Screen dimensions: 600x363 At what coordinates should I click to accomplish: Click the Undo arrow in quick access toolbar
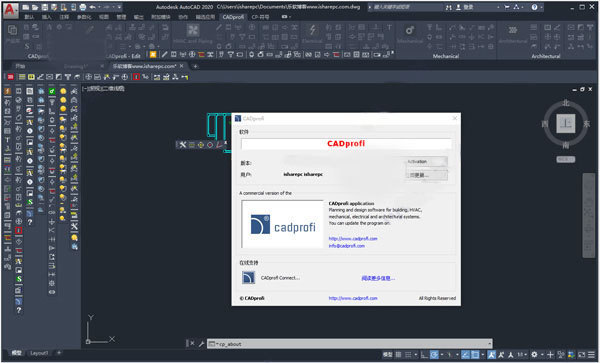tap(93, 7)
